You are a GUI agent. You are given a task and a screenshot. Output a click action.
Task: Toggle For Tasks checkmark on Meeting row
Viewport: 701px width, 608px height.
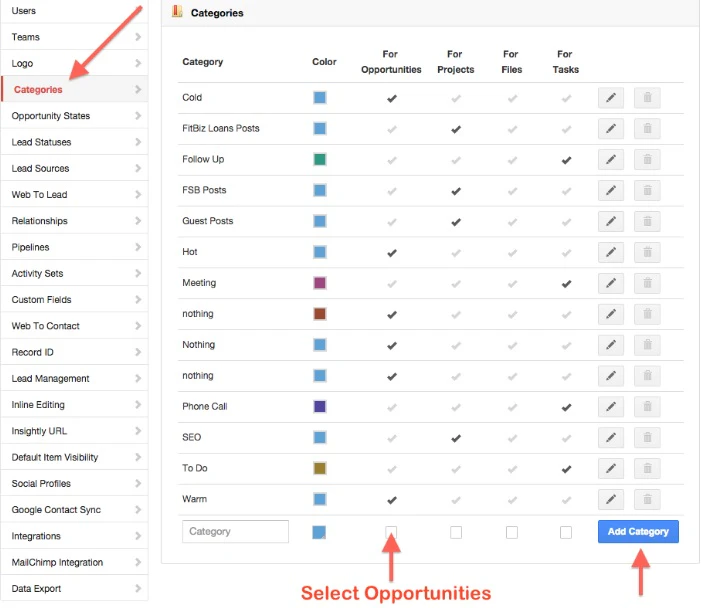566,284
